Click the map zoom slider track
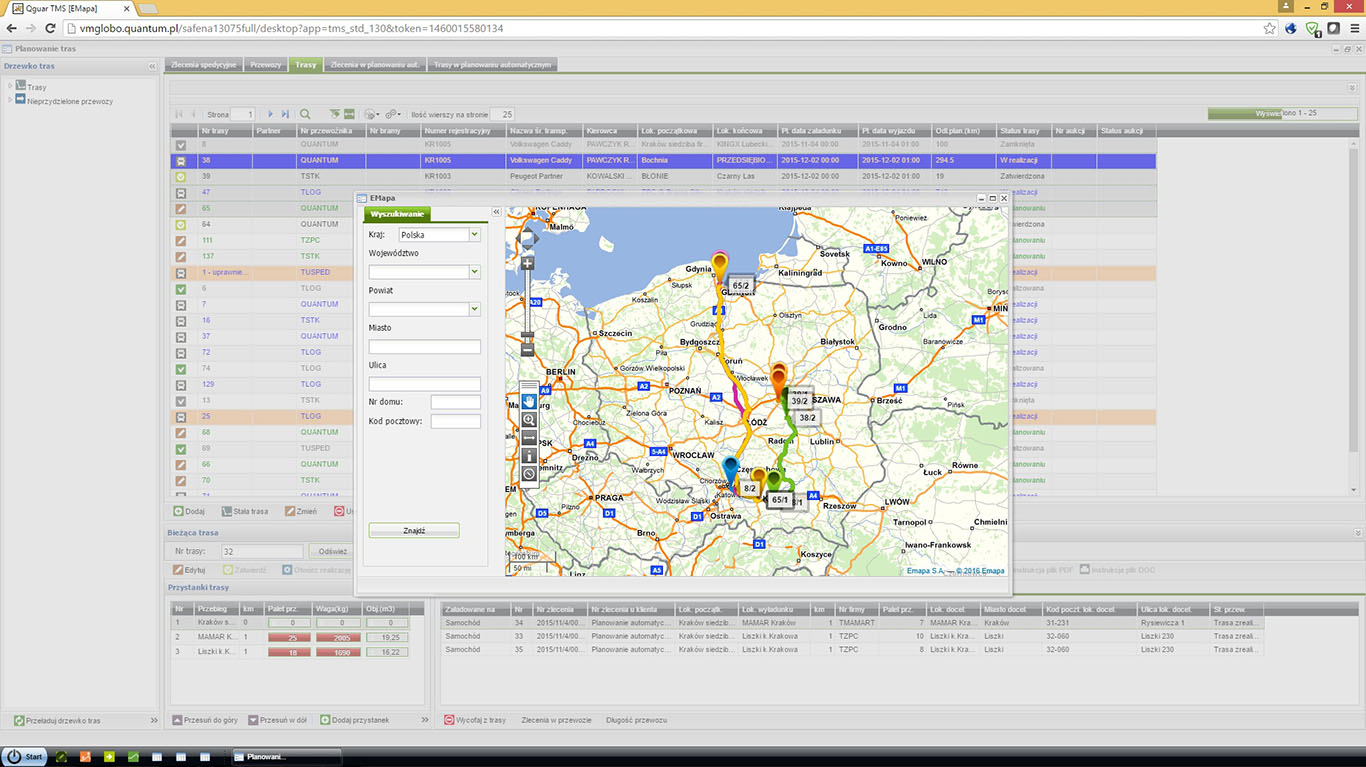Screen dimensions: 1366x767 (527, 306)
